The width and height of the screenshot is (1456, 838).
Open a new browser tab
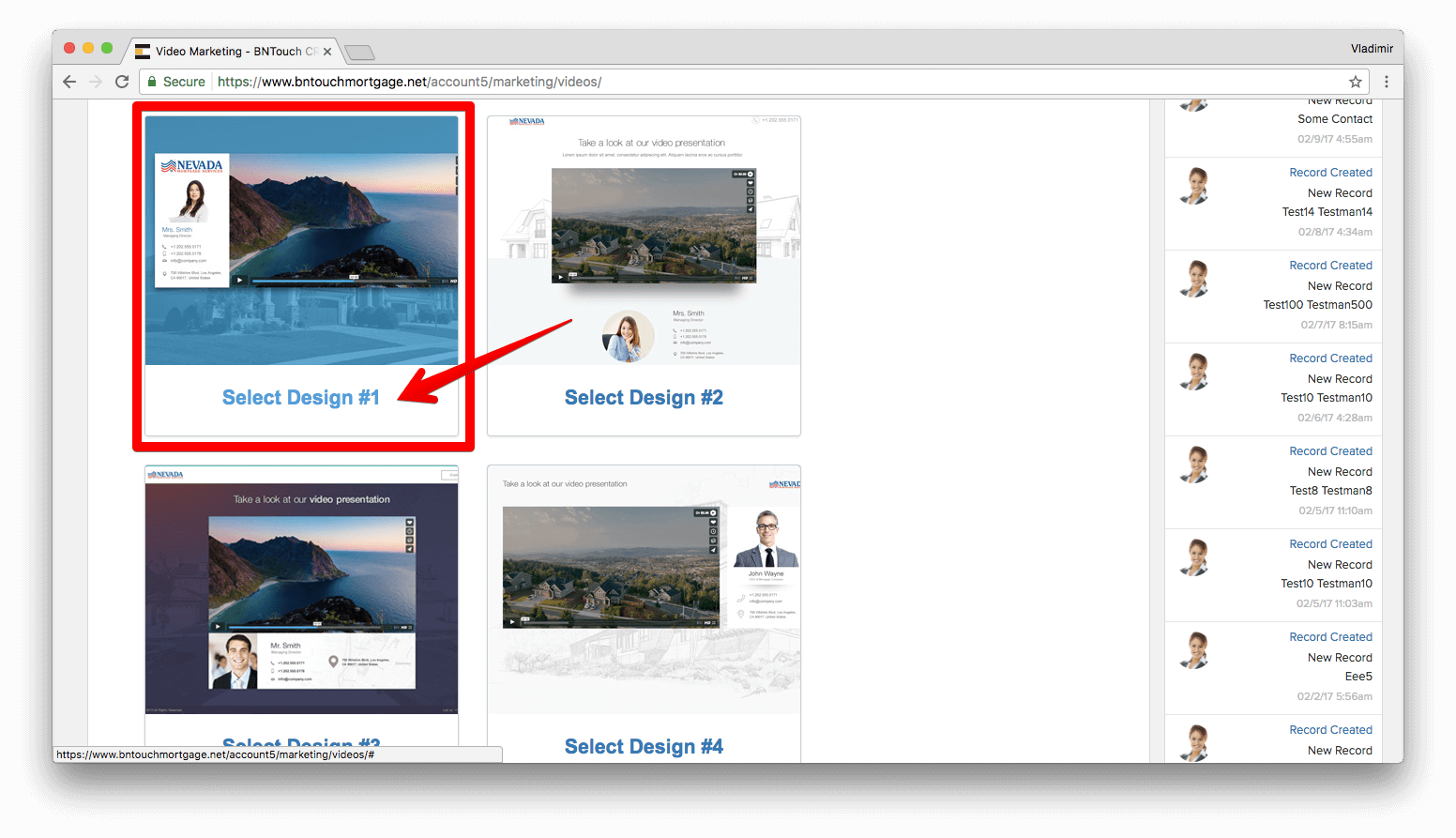click(359, 52)
